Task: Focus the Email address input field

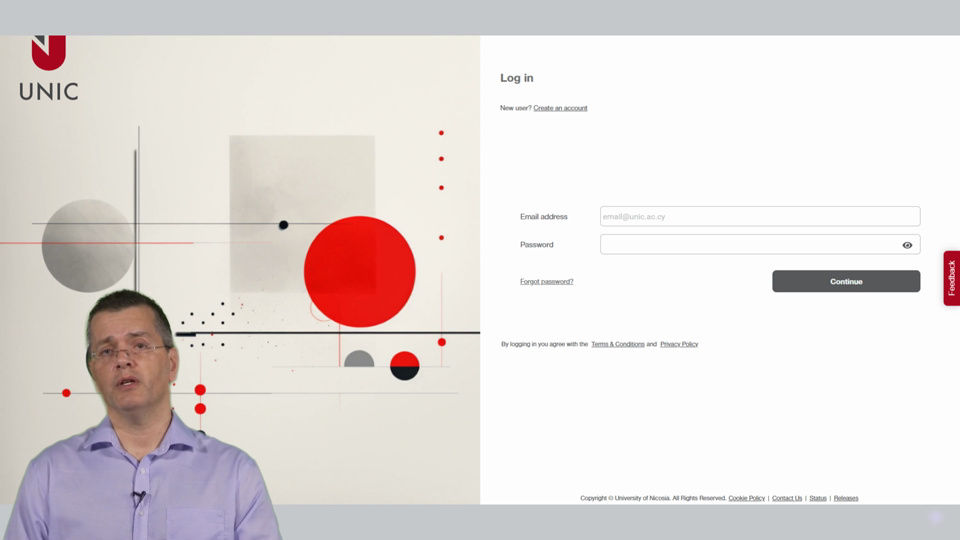Action: click(x=759, y=217)
